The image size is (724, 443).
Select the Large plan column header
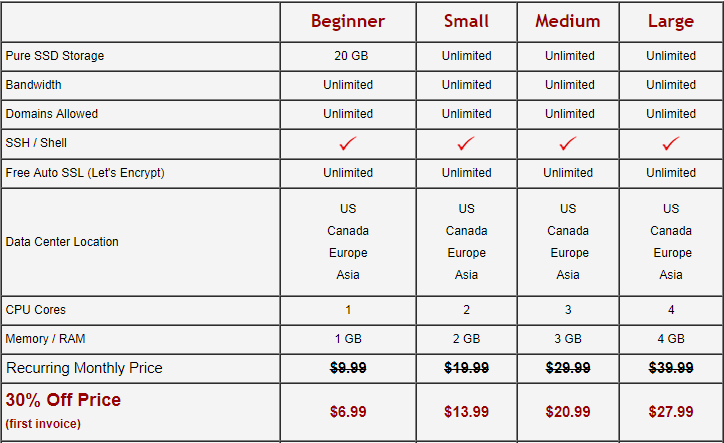[671, 21]
